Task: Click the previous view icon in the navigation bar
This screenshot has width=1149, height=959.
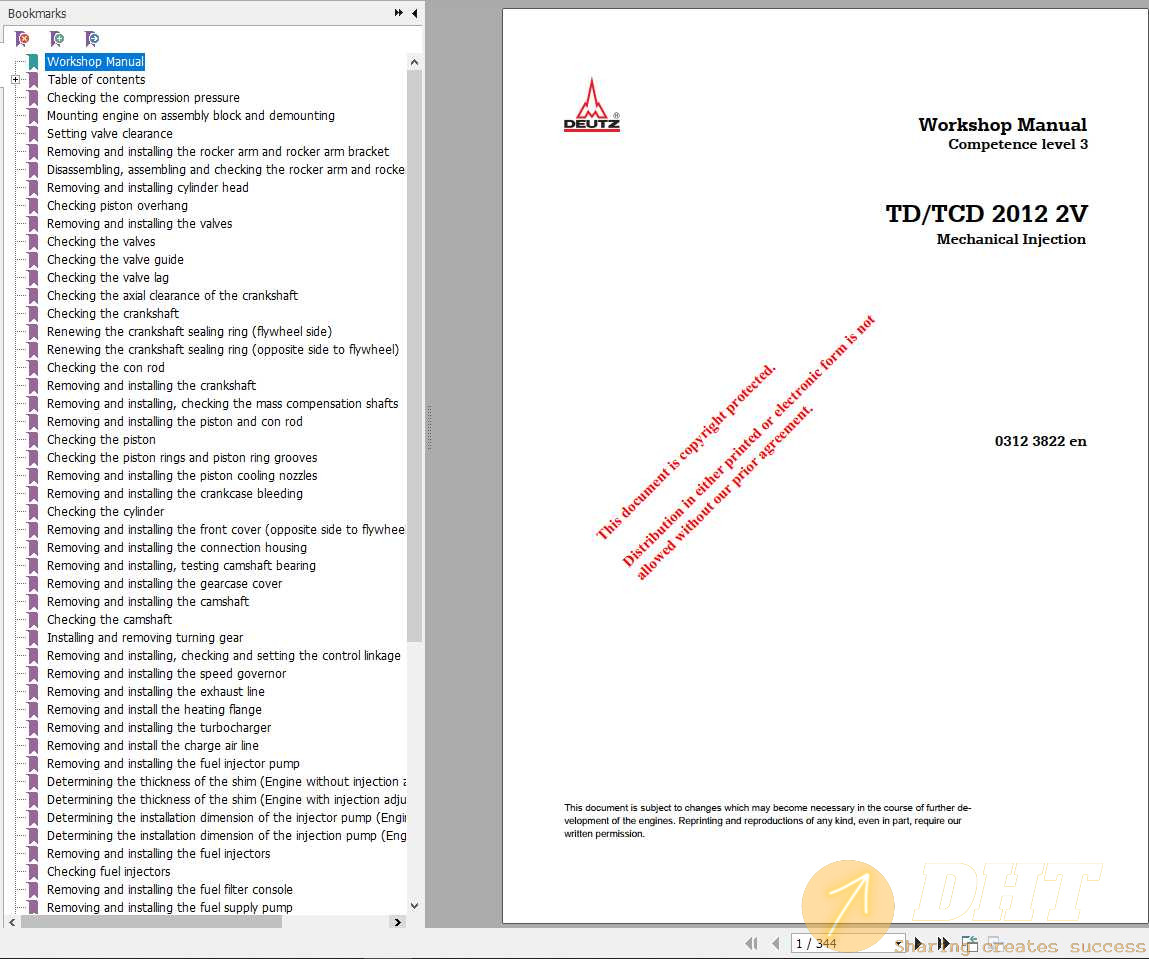Action: [969, 944]
